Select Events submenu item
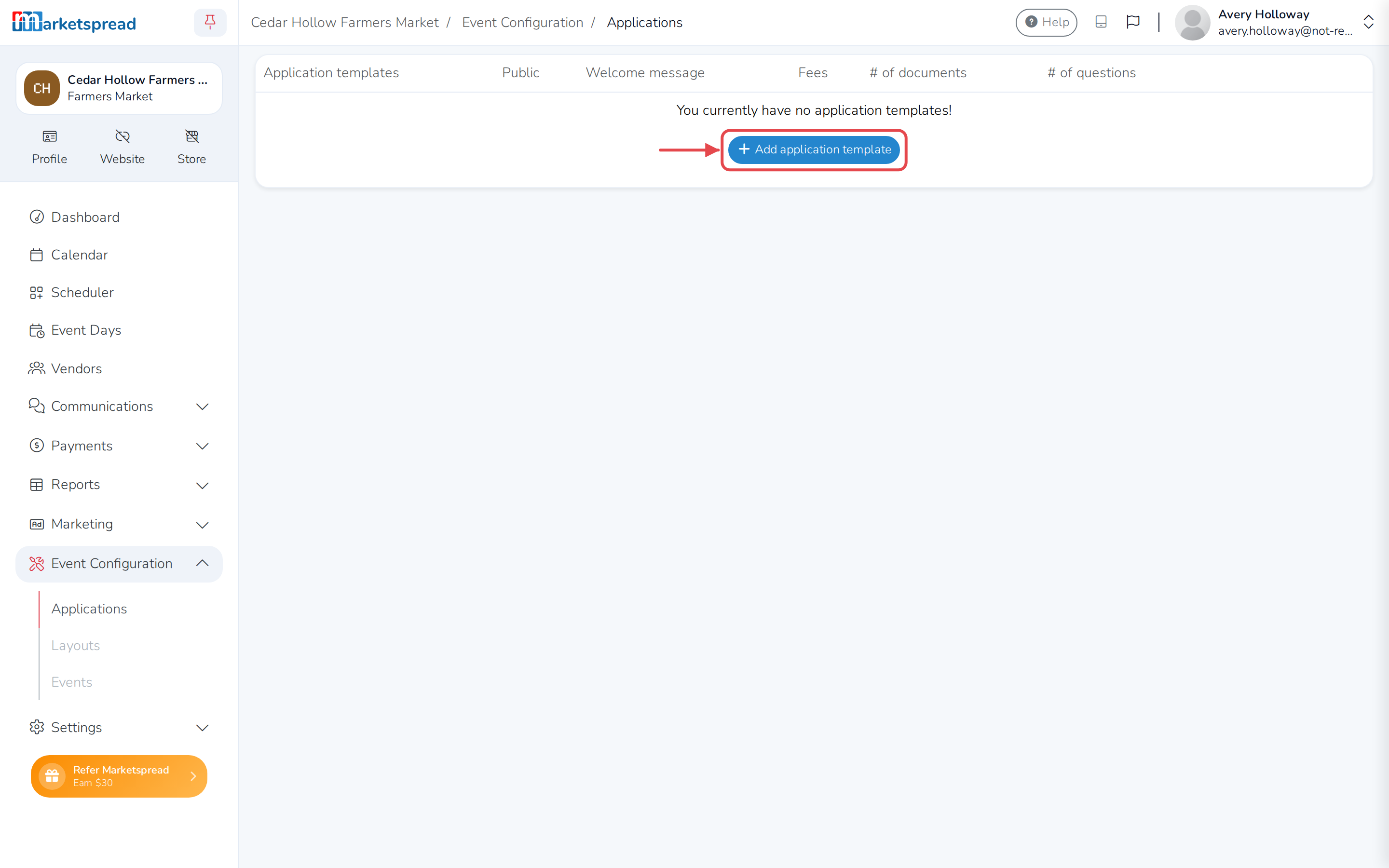Screen dimensions: 1389x868 point(71,682)
